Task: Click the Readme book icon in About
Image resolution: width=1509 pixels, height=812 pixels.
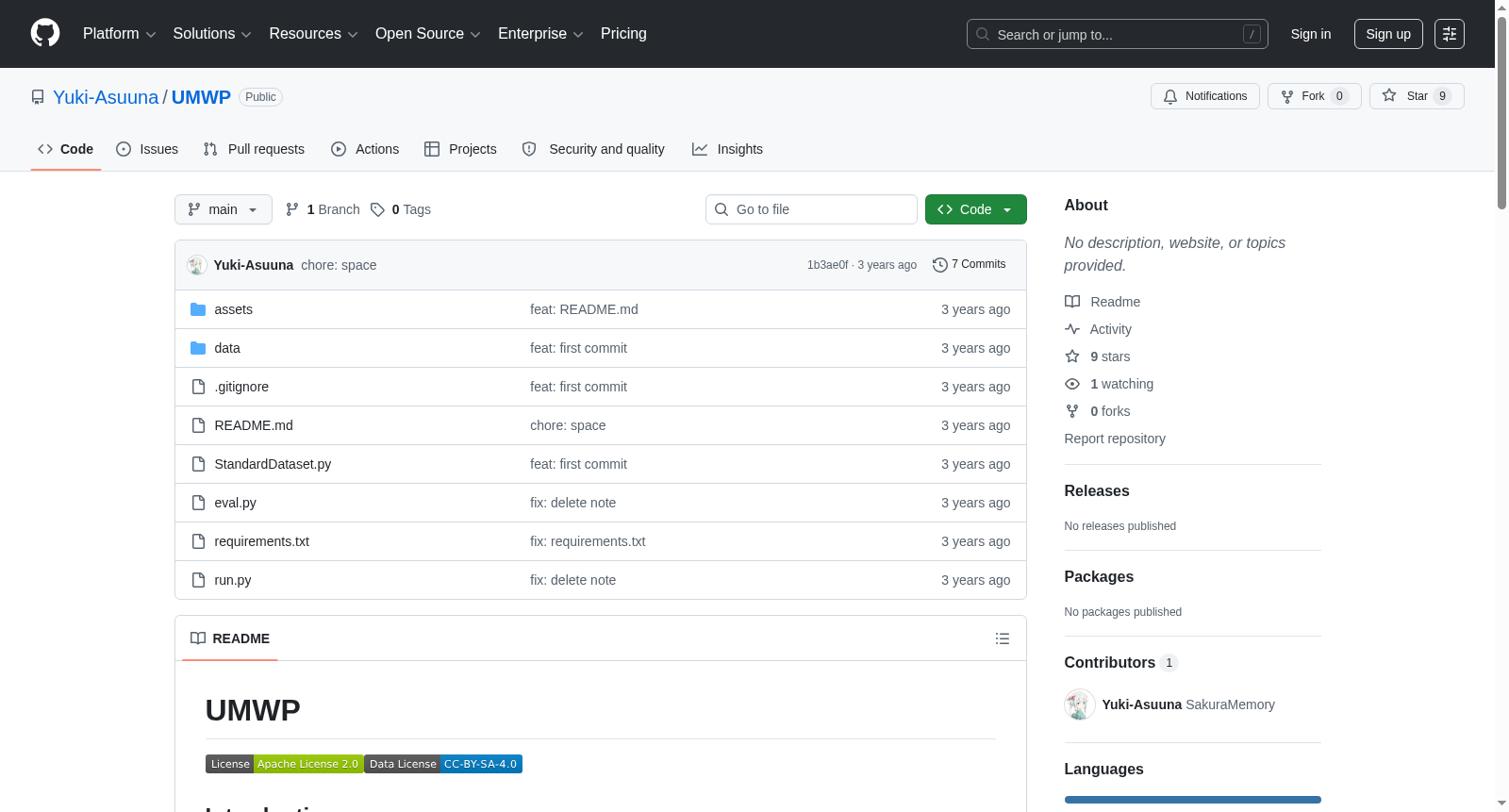Action: coord(1072,302)
